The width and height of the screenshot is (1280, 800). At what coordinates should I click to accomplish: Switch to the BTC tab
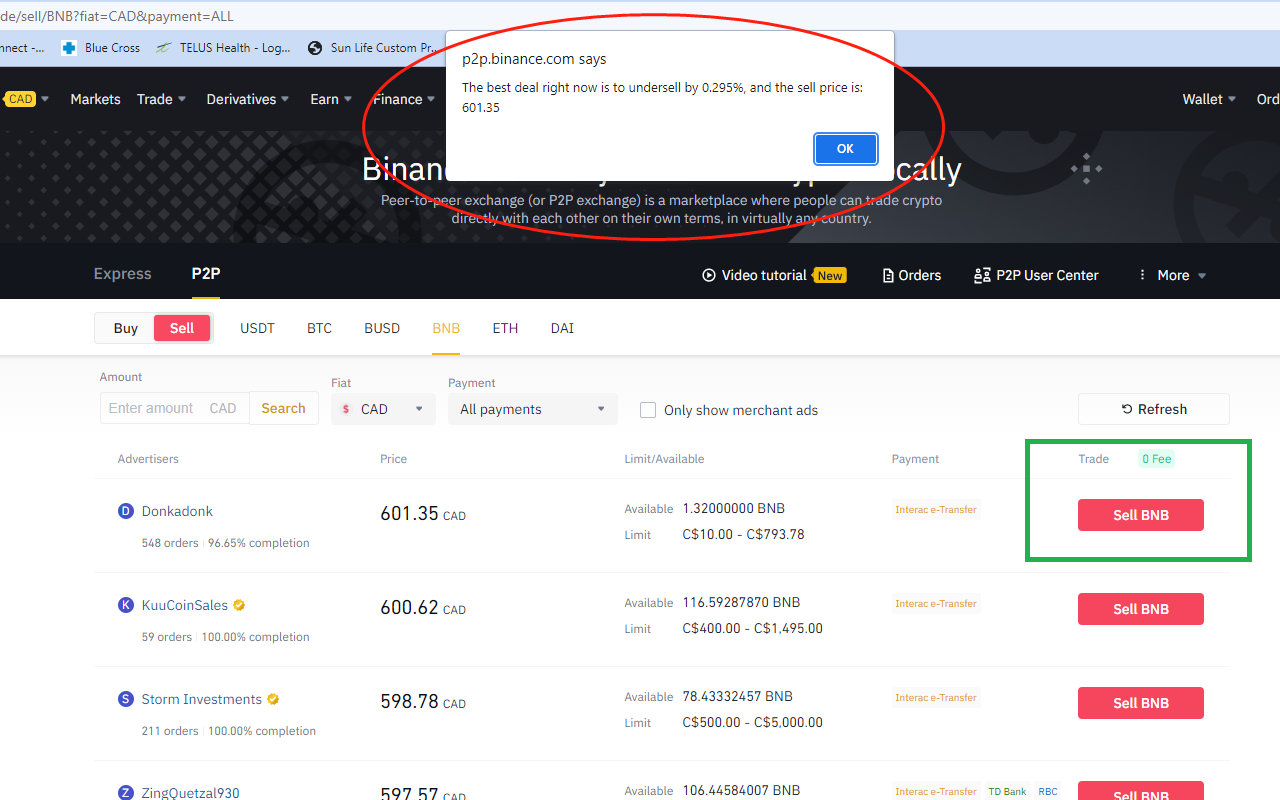click(x=319, y=327)
